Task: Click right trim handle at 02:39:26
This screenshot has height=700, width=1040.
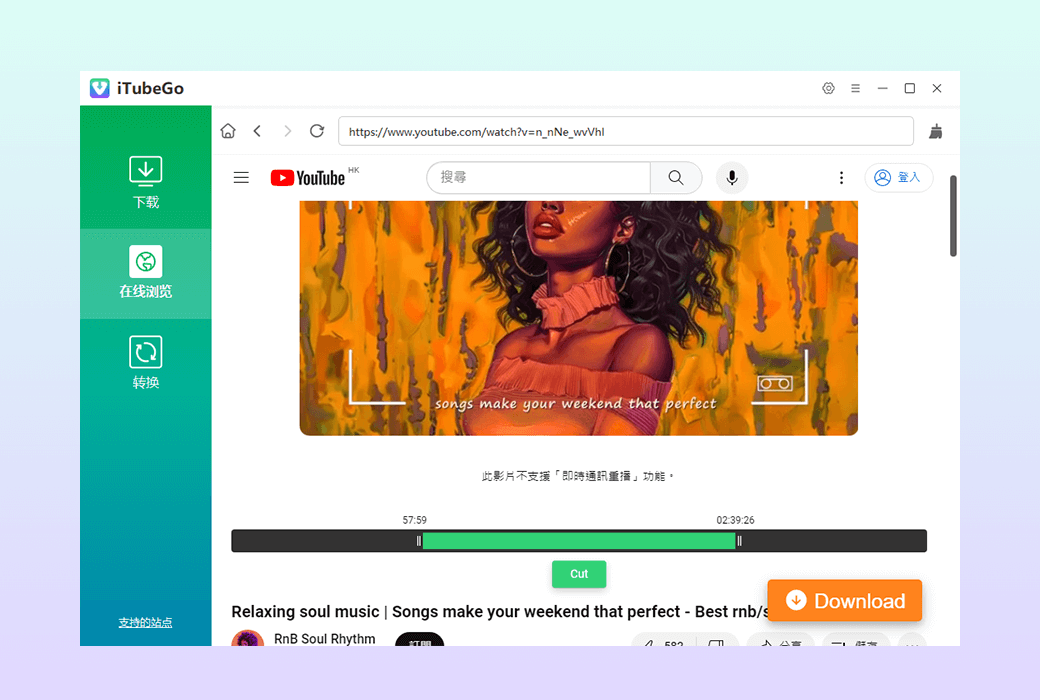Action: (740, 541)
